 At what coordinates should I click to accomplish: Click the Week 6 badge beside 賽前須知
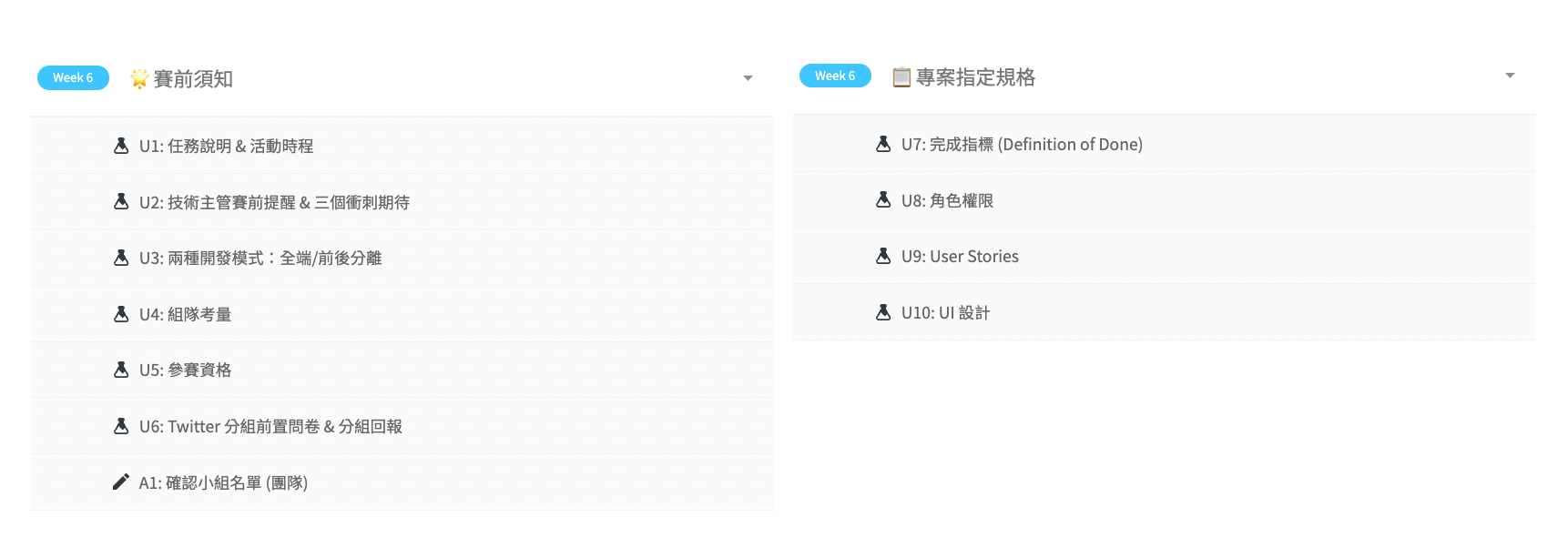pos(73,78)
